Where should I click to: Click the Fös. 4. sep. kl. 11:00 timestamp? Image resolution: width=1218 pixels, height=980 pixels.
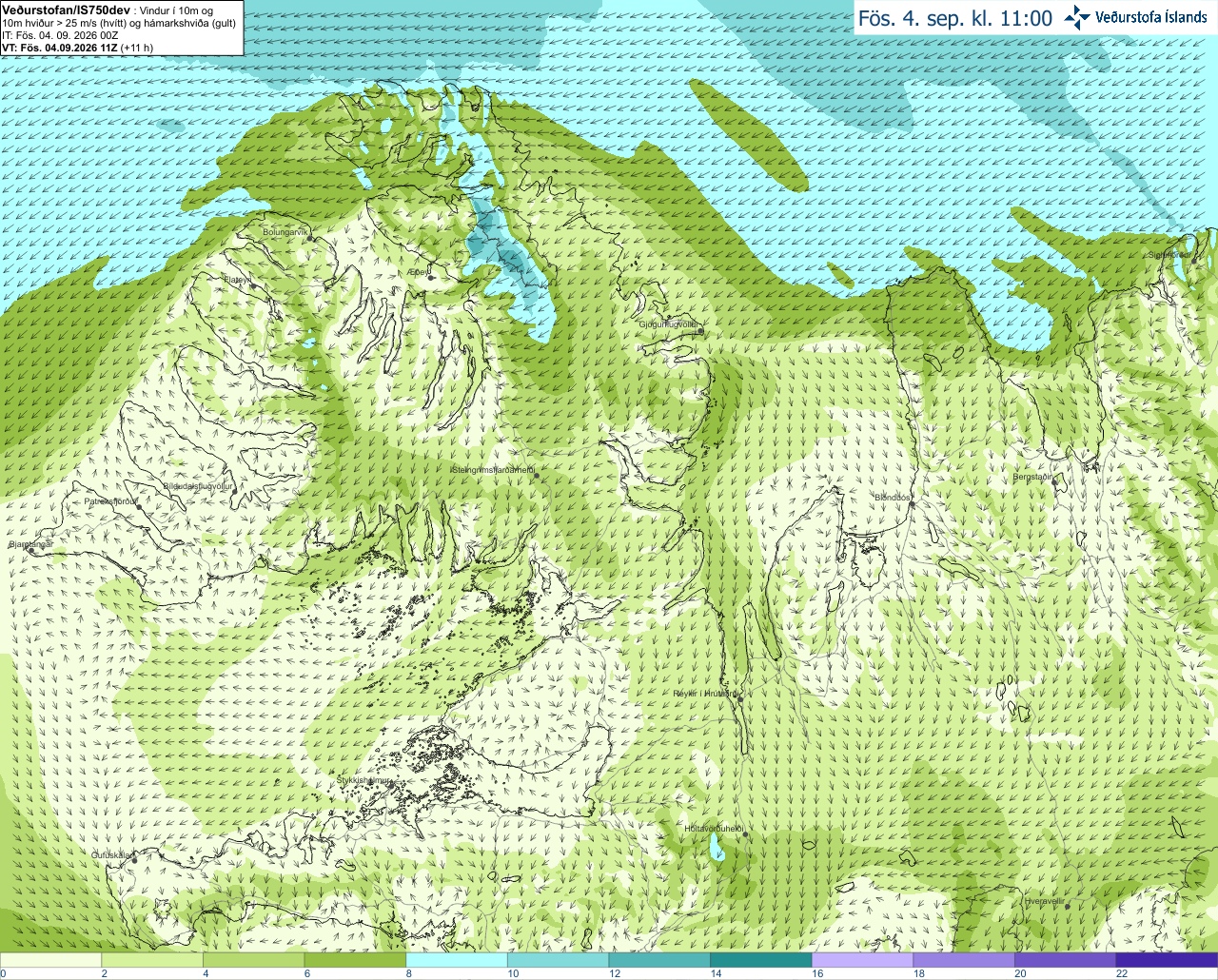tap(955, 18)
